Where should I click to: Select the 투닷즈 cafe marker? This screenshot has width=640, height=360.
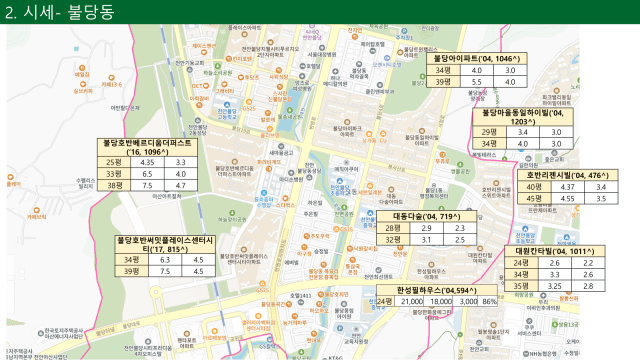[x=241, y=77]
